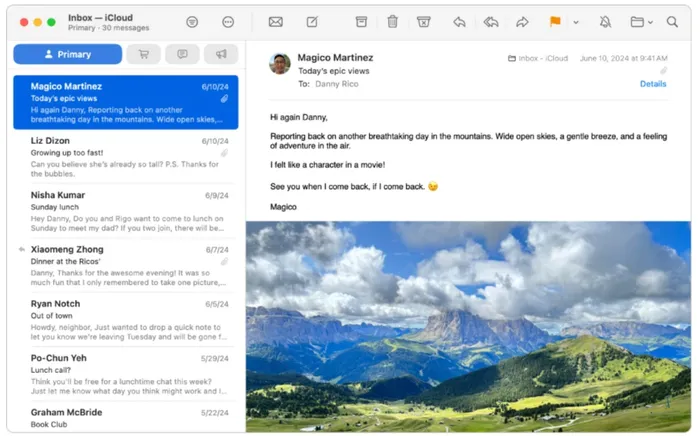Viewport: 700px width, 436px height.
Task: Reply to the message
Action: click(459, 21)
